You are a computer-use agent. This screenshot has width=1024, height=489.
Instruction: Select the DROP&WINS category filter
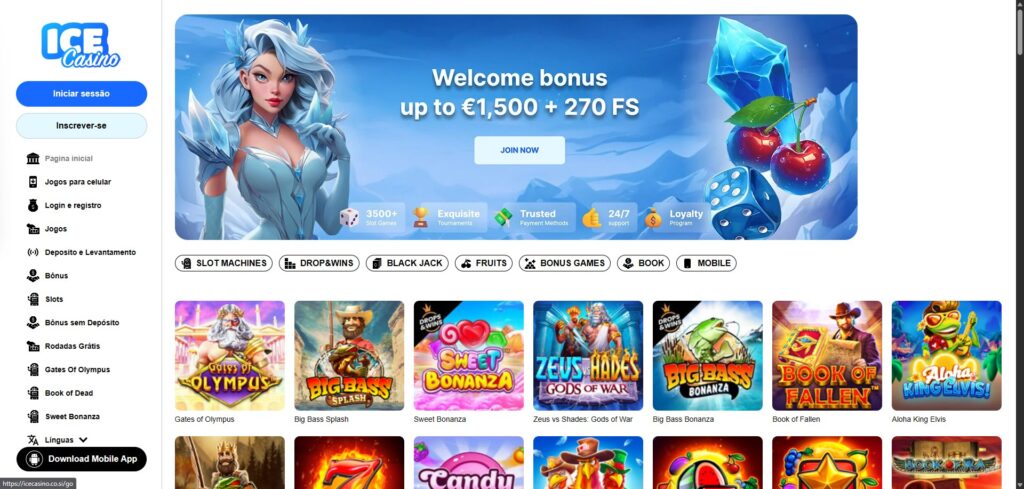[319, 263]
